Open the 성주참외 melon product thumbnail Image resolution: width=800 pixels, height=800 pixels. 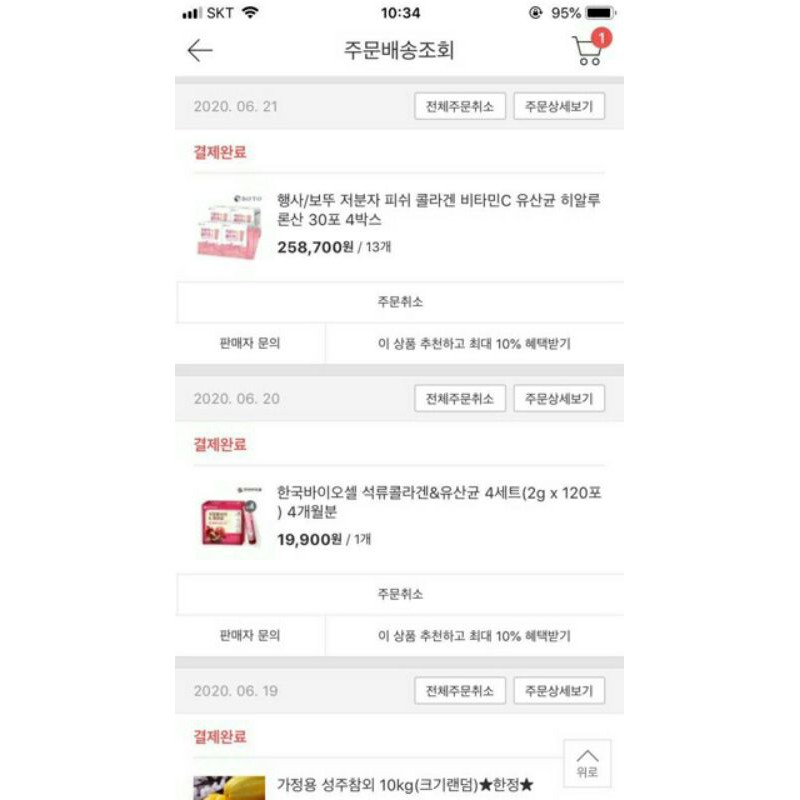click(x=229, y=788)
